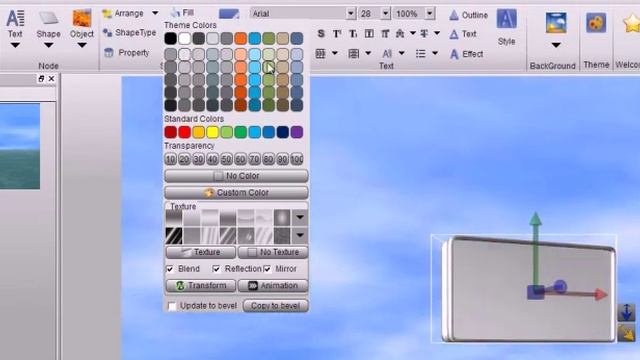Click the list bullets icon
640x360 pixels.
pos(420,53)
